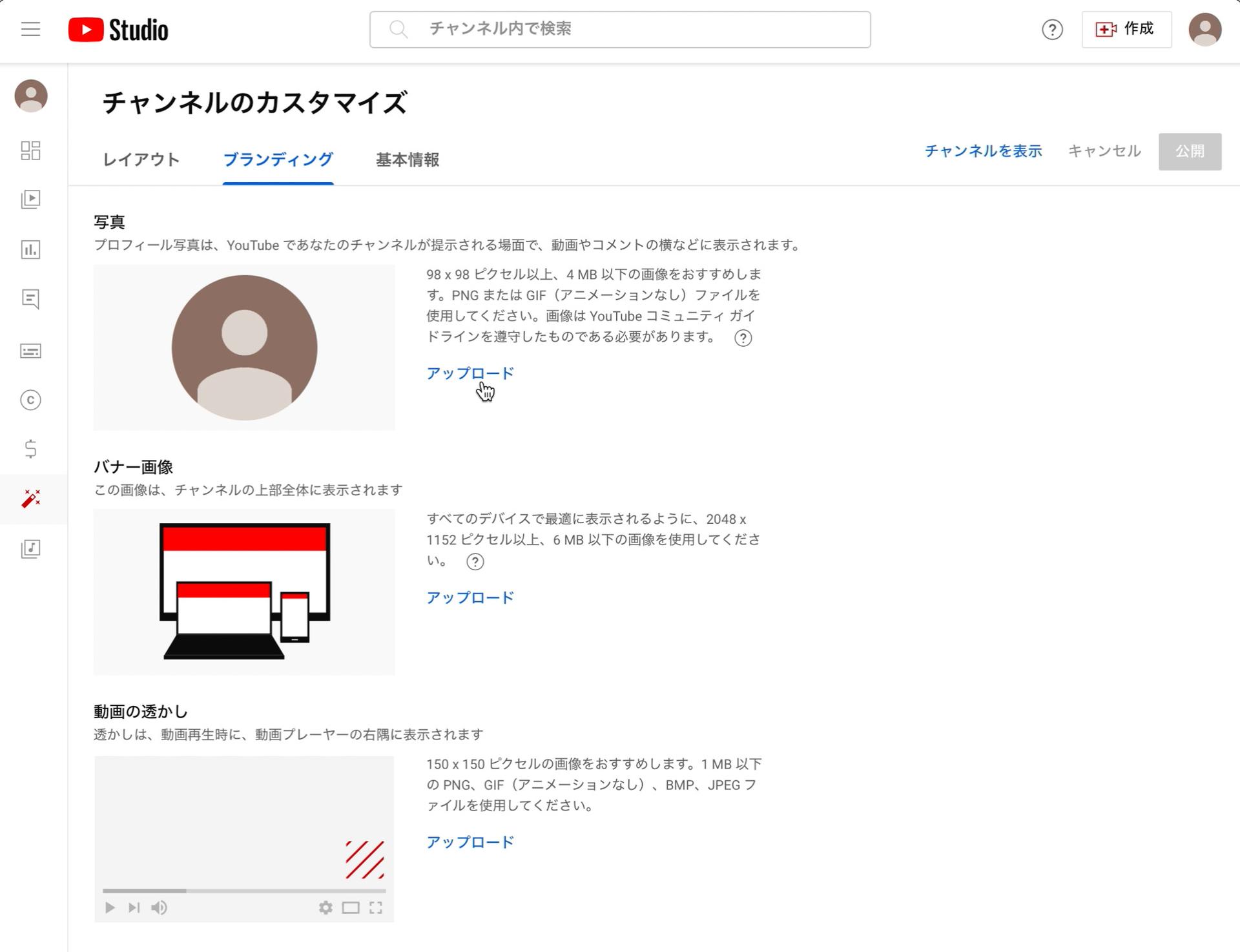Open the monetization dollar icon in sidebar
1240x952 pixels.
pos(30,450)
